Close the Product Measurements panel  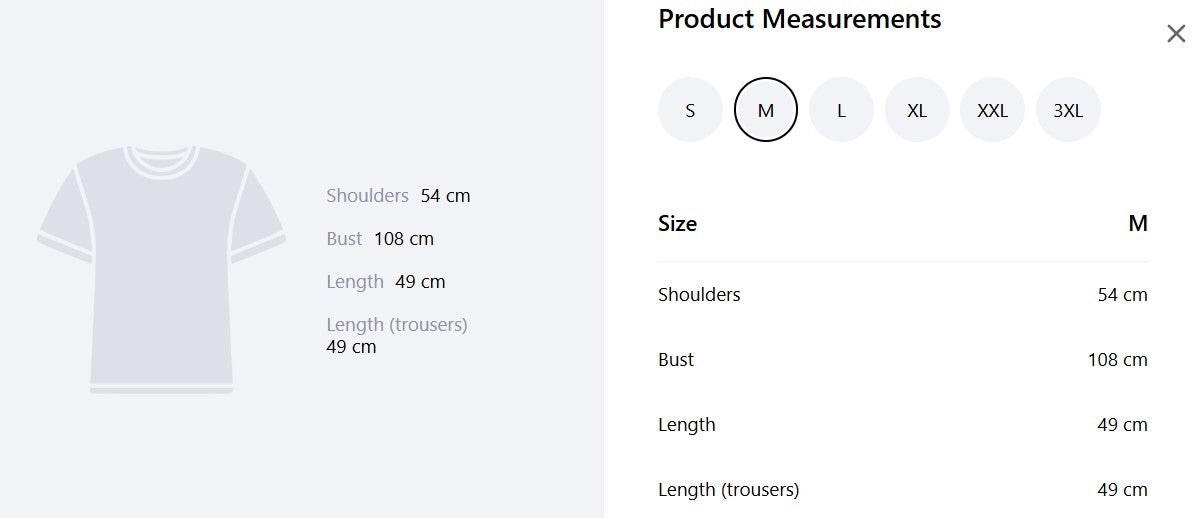click(1176, 34)
